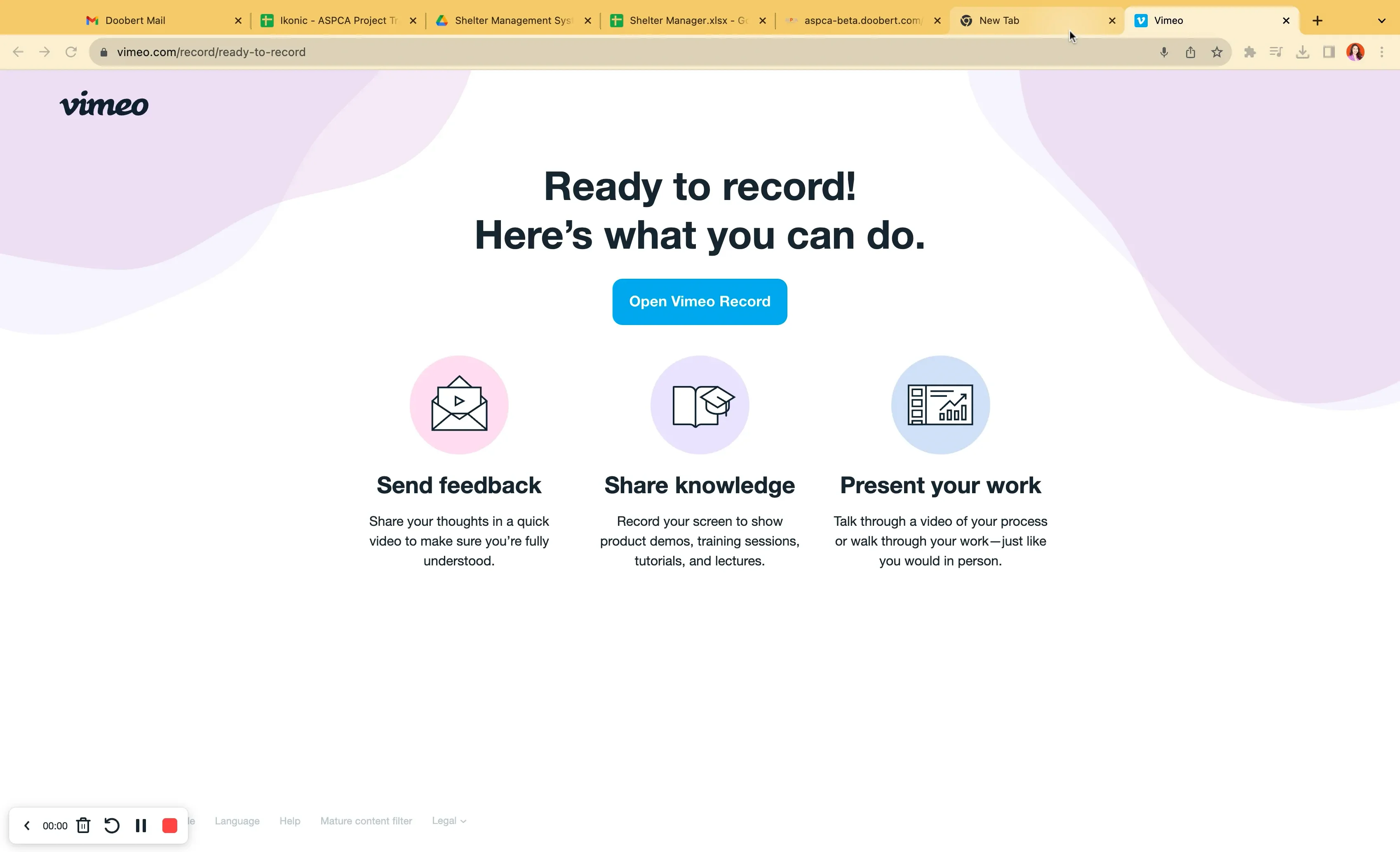The image size is (1400, 852).
Task: Expand the Legal dropdown in the footer
Action: [x=448, y=820]
